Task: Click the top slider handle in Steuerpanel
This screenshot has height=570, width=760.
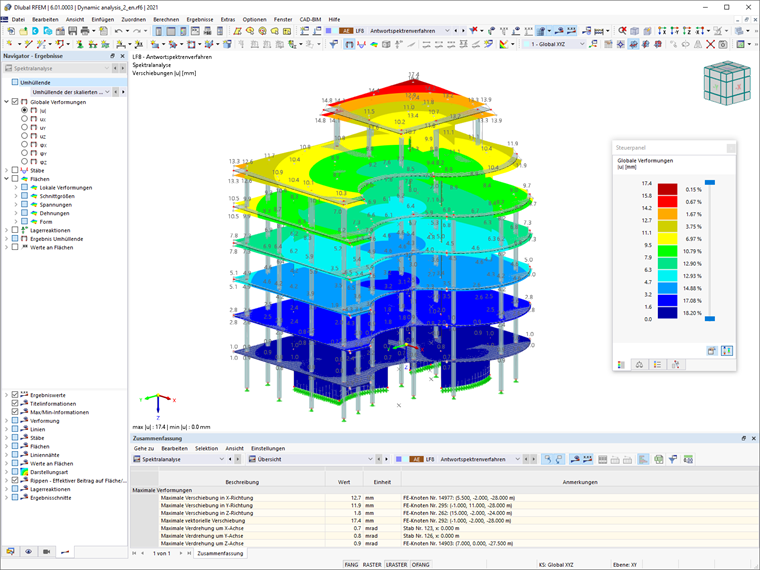Action: [710, 182]
